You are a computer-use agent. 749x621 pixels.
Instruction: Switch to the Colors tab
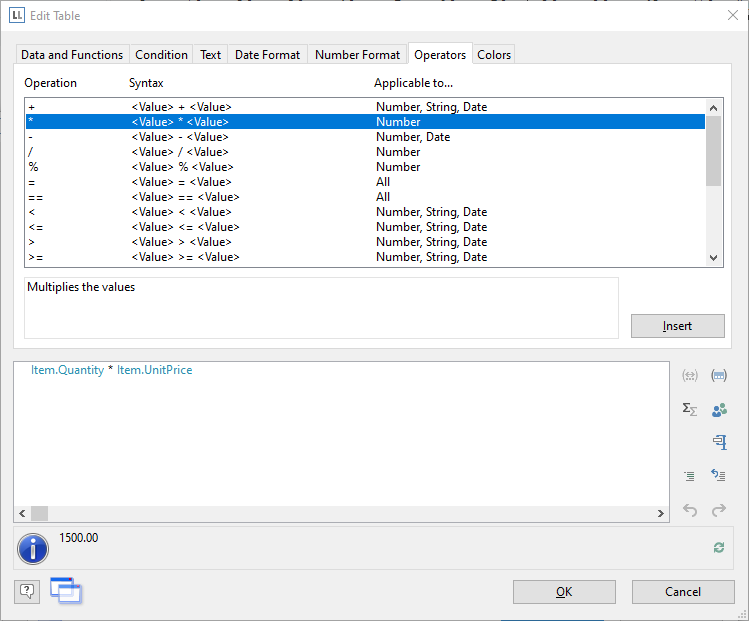pos(494,55)
